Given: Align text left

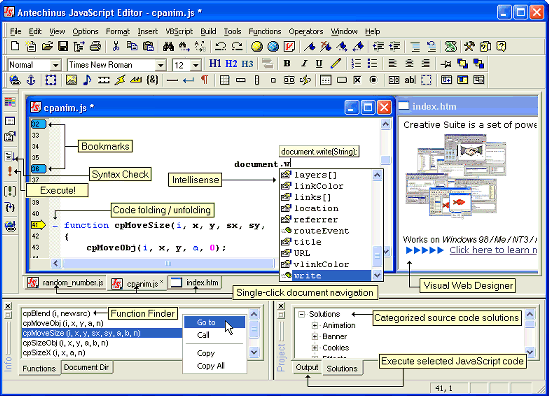Looking at the screenshot, I should [x=393, y=63].
